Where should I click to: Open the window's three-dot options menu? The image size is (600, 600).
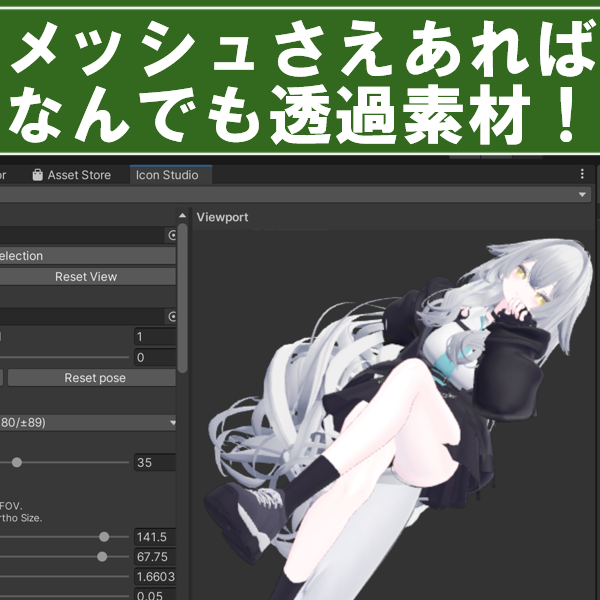click(582, 174)
